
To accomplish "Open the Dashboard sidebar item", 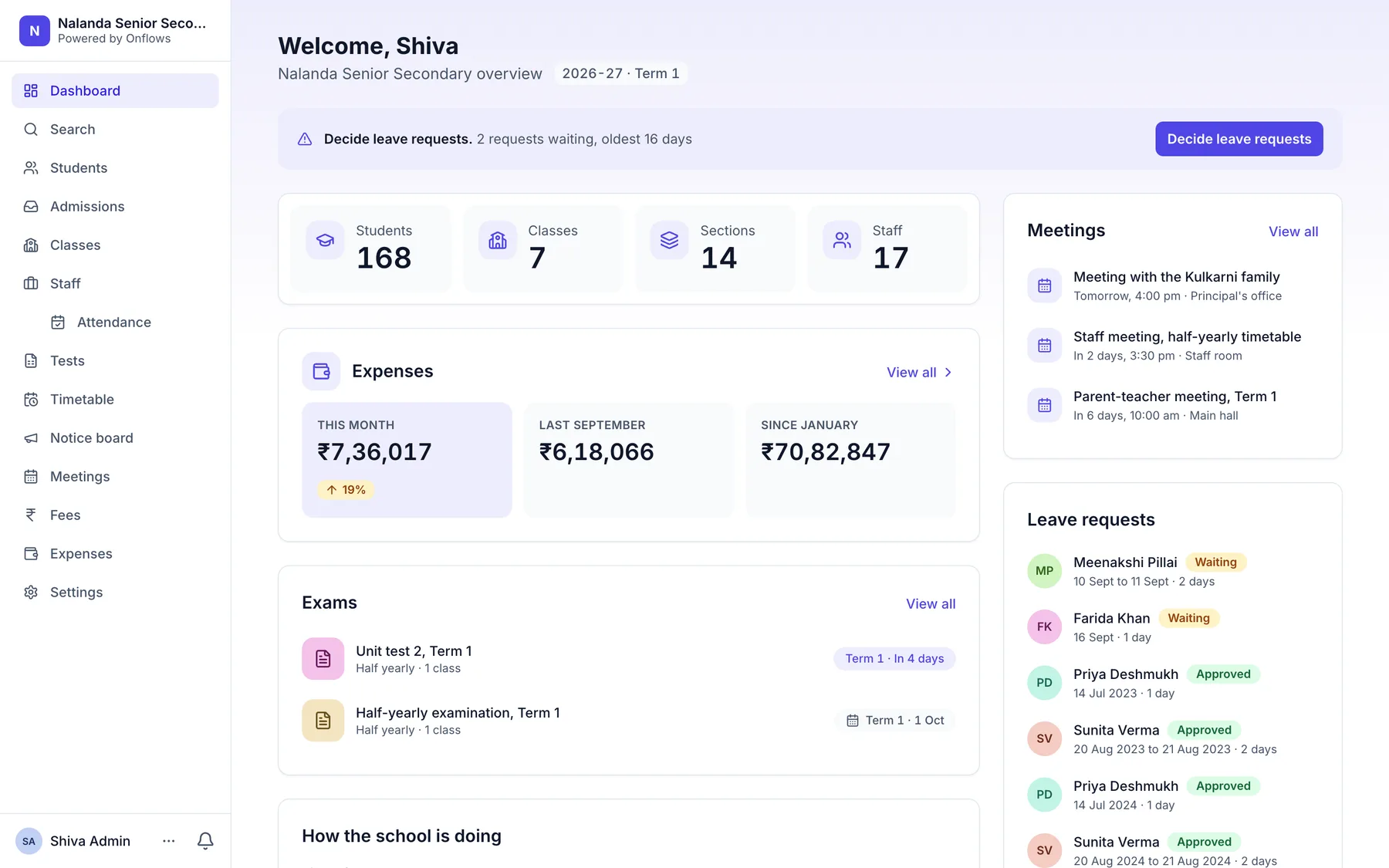I will click(115, 90).
